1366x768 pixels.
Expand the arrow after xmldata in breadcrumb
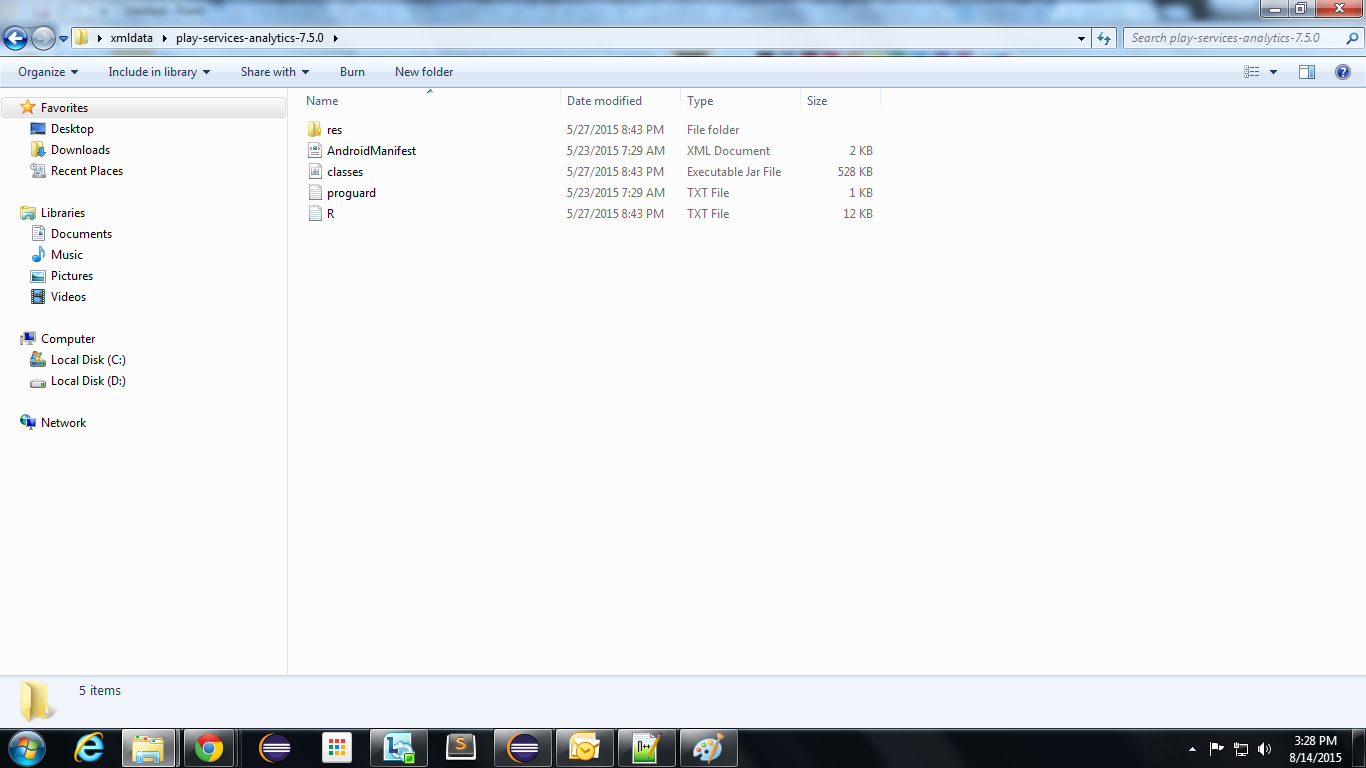165,38
